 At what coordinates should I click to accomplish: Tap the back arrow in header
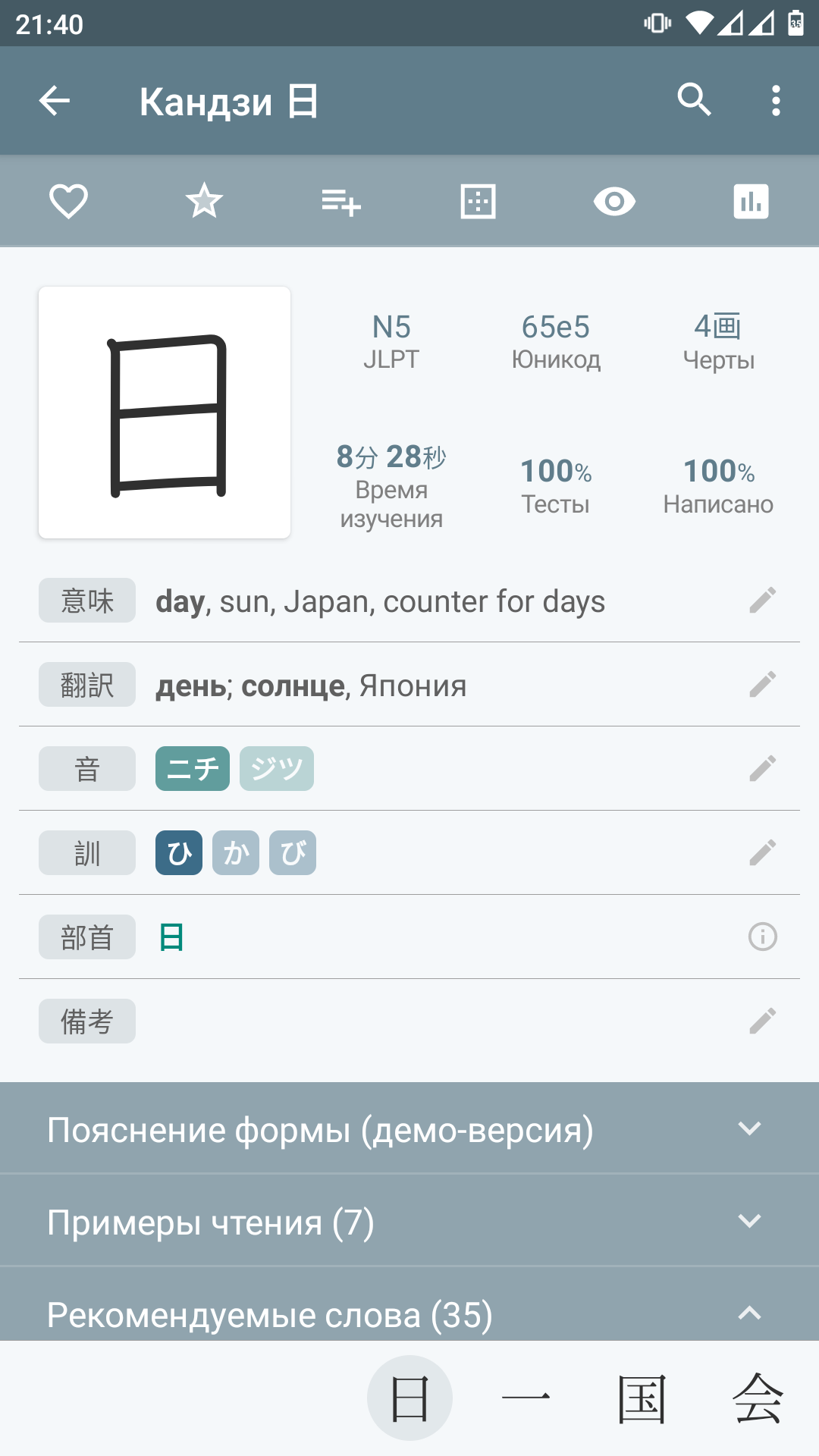pyautogui.click(x=55, y=101)
